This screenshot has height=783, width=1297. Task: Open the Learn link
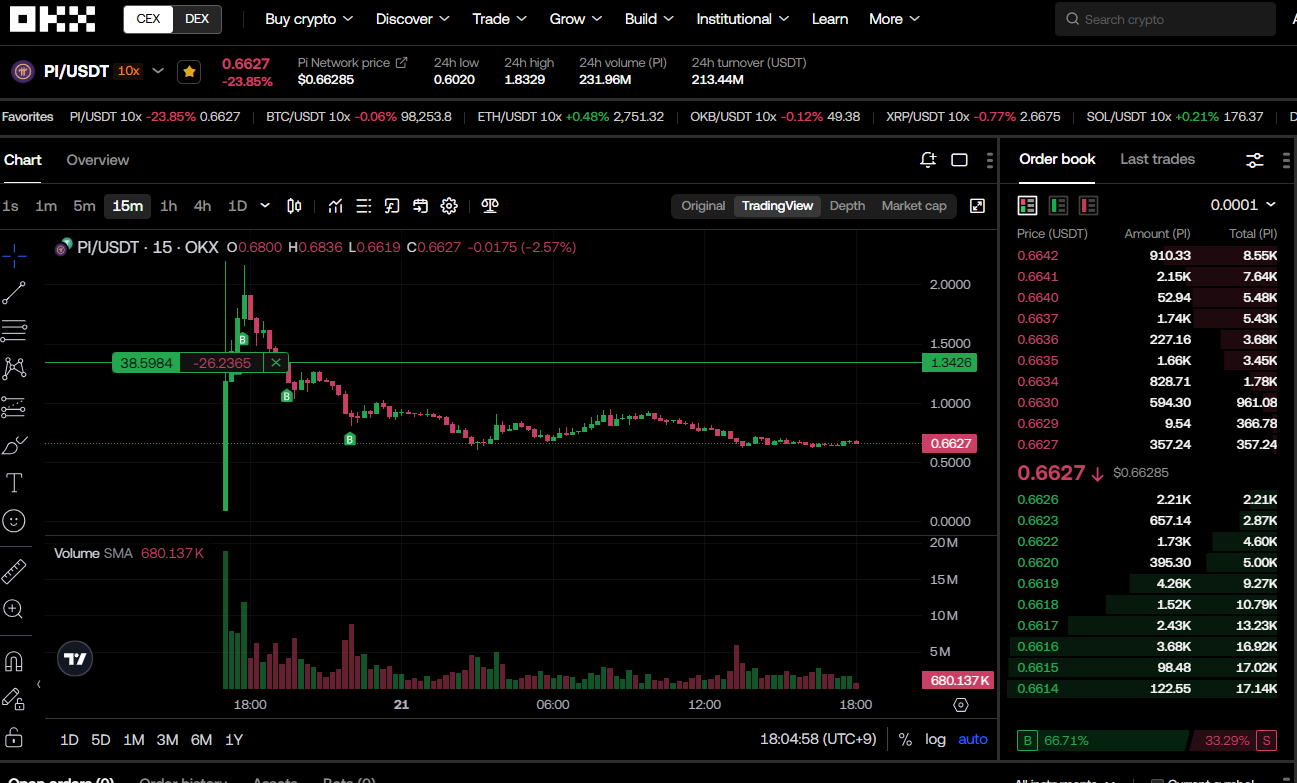click(x=830, y=19)
